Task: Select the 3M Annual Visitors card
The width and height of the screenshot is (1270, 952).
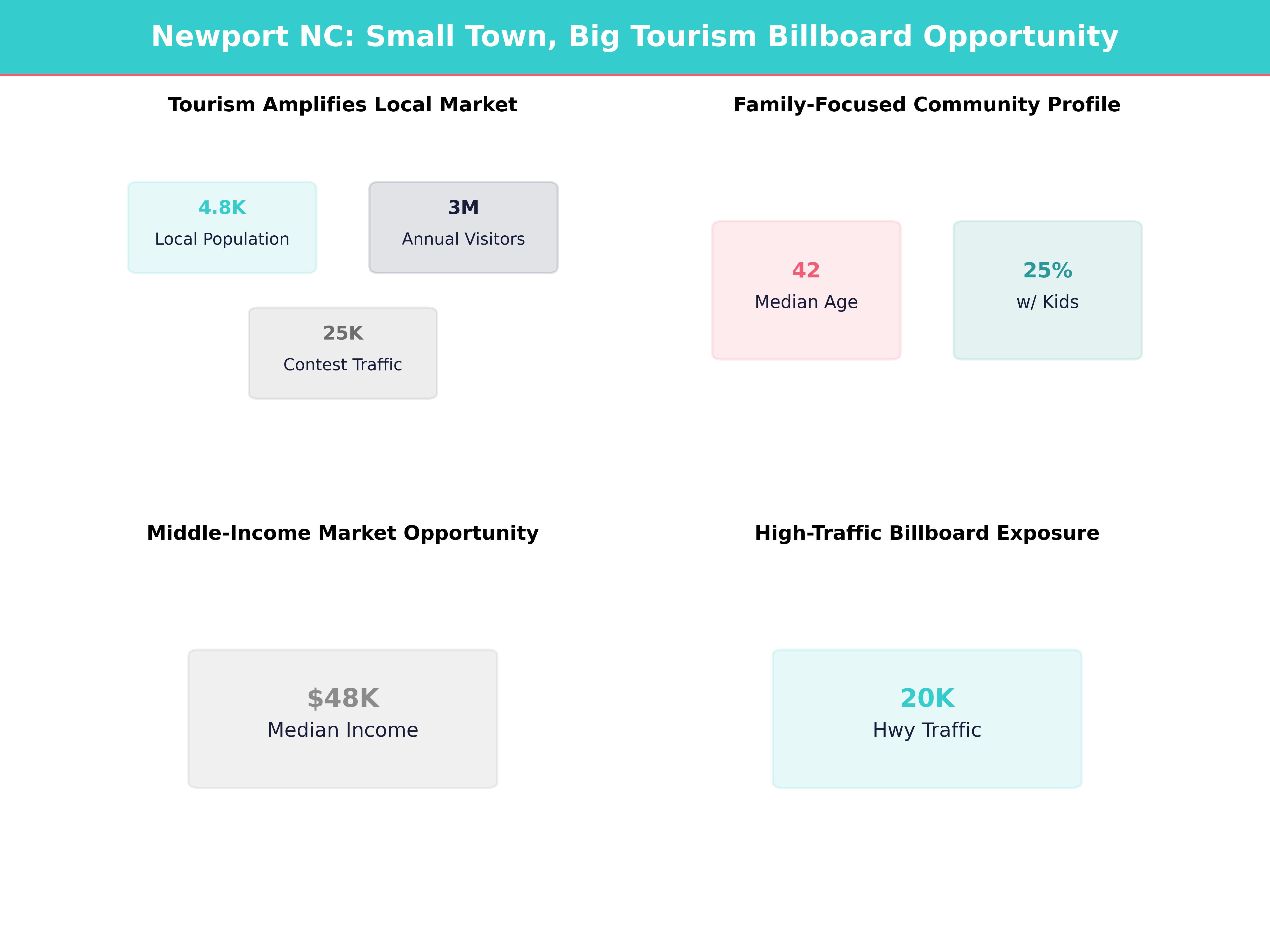Action: [x=463, y=226]
